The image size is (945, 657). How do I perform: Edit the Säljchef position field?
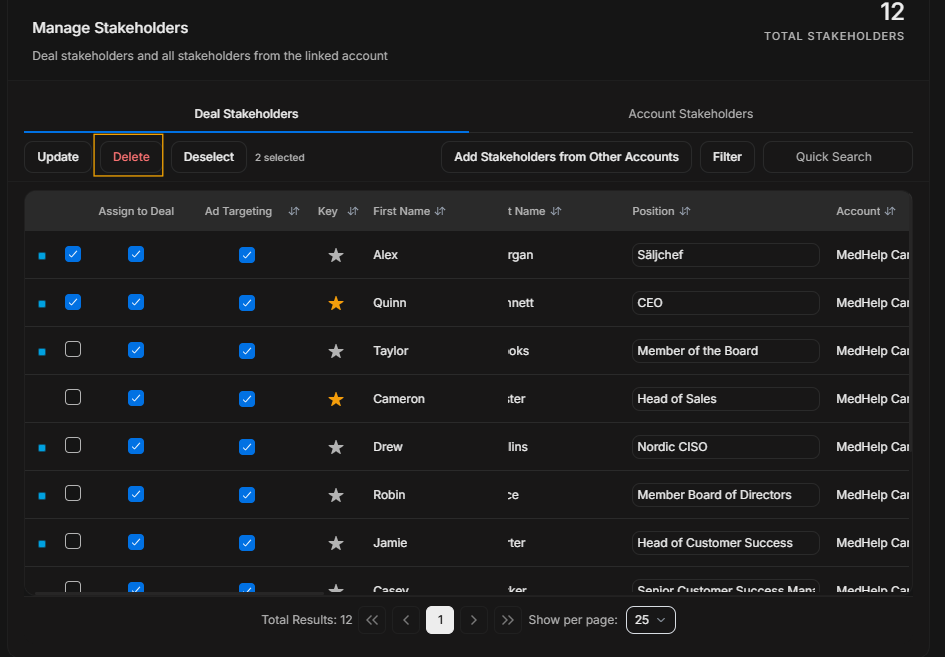(x=726, y=255)
